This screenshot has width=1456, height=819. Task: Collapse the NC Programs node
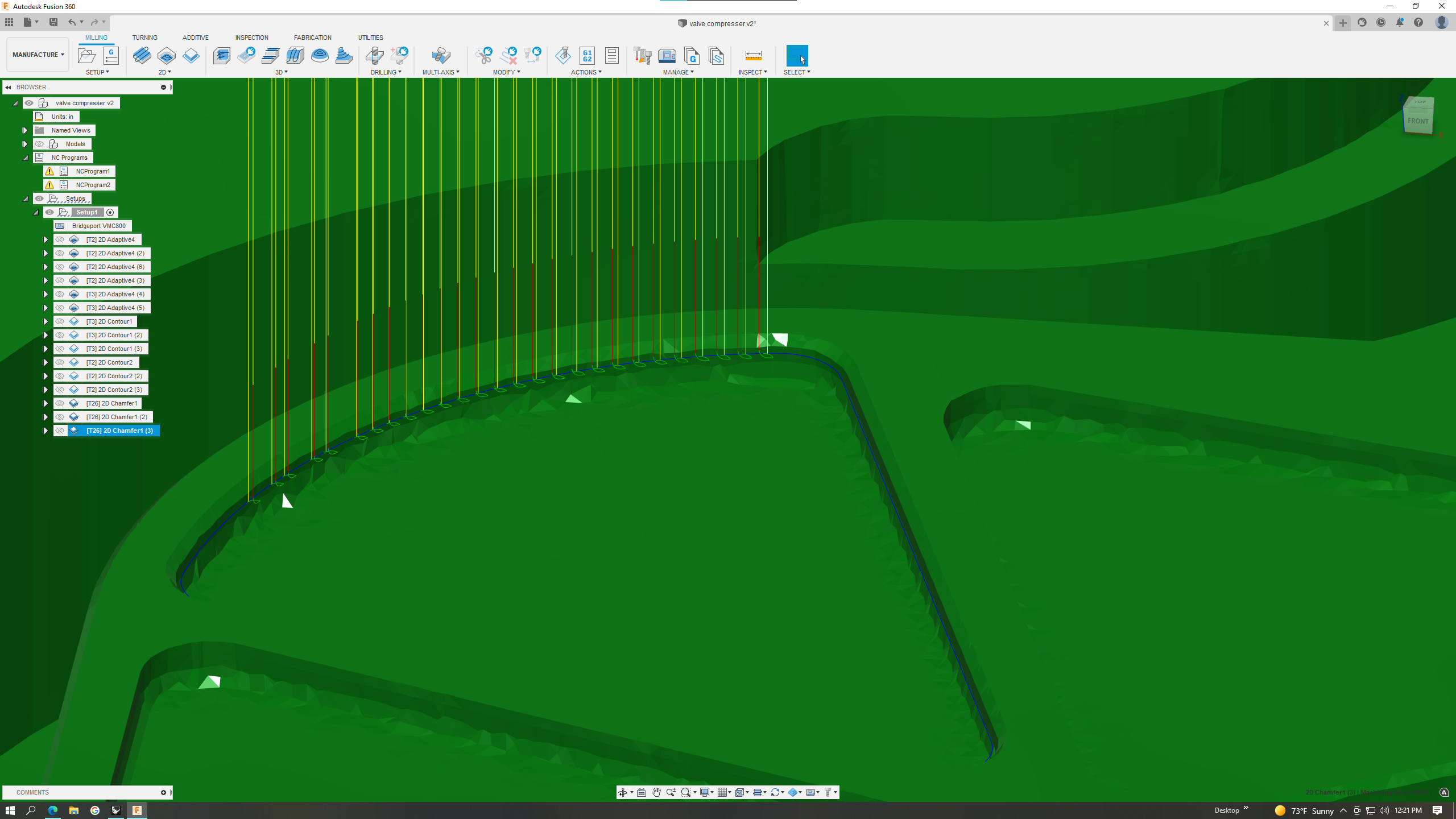point(25,158)
